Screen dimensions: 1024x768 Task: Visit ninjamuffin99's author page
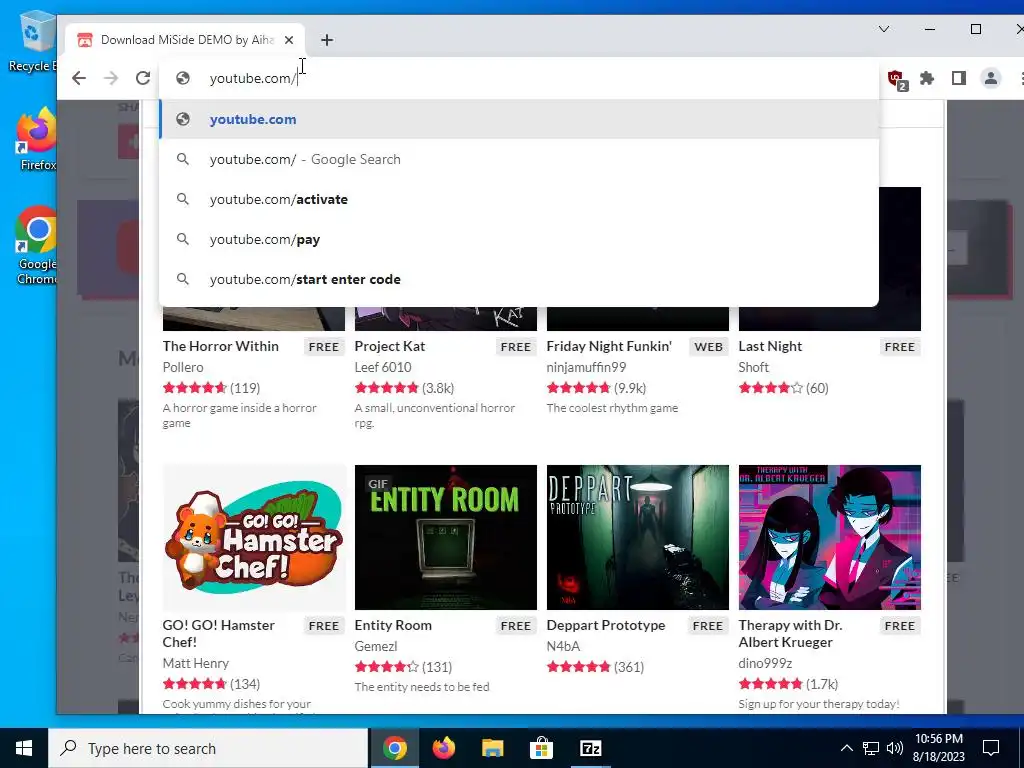point(586,367)
